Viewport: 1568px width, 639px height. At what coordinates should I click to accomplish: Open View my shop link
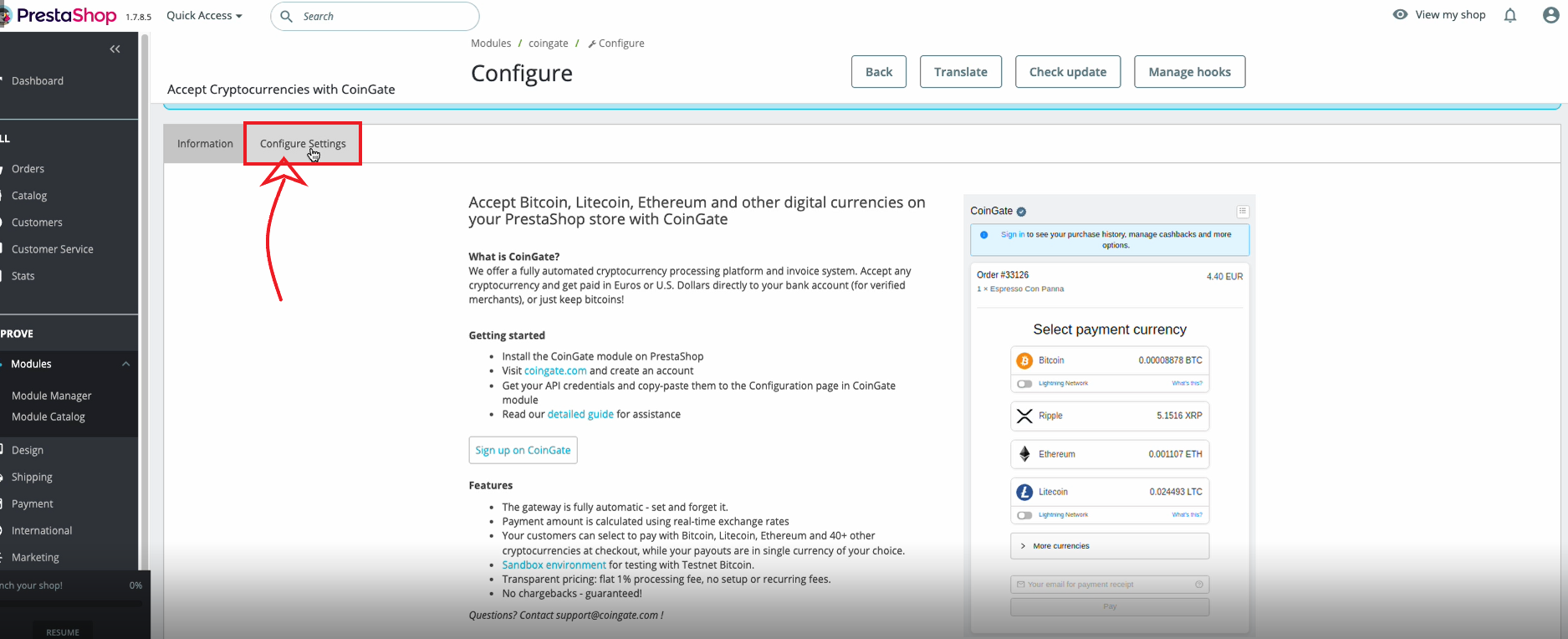[1450, 14]
